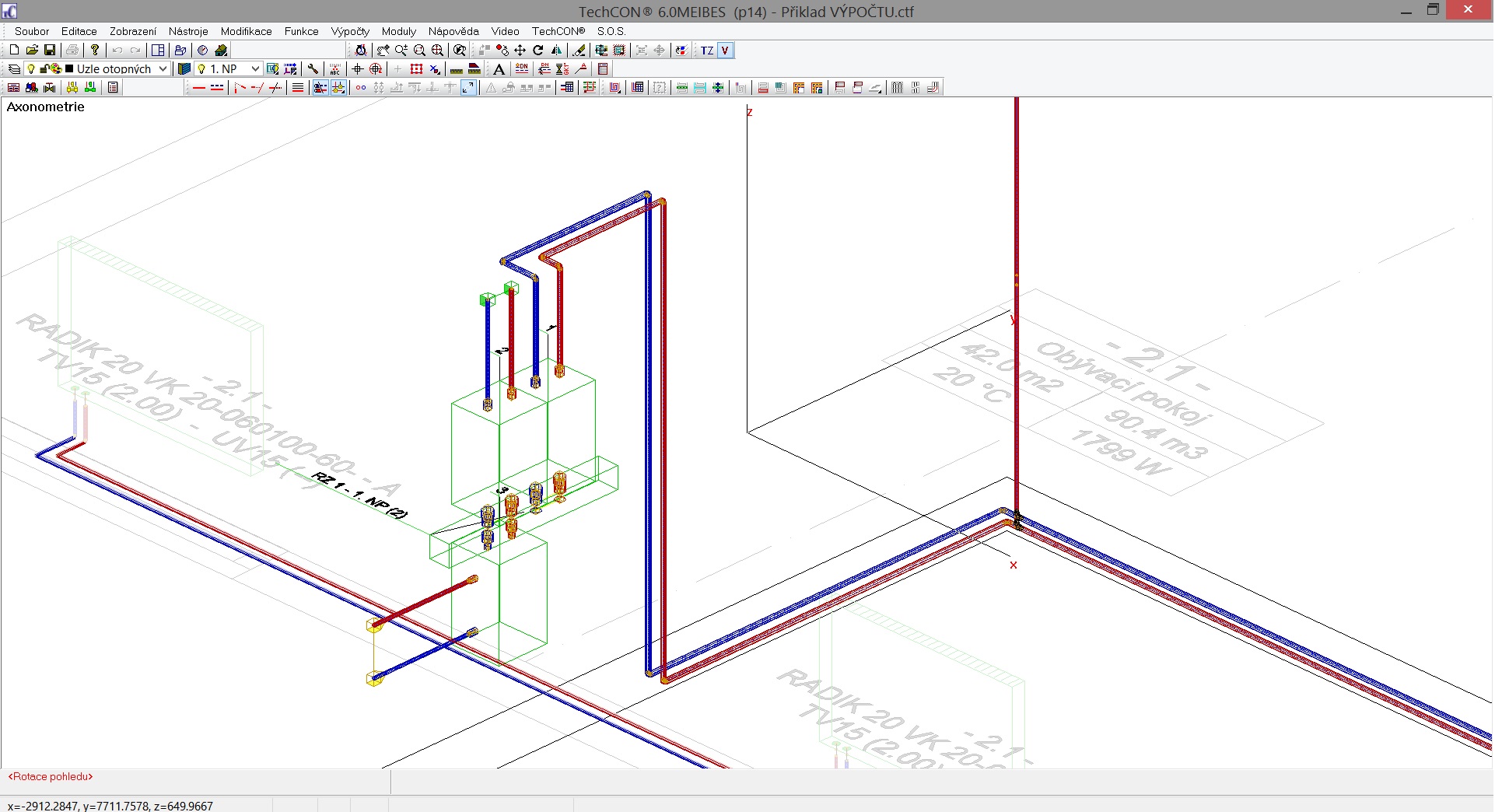
Task: Click the RZ 1 - 1. NP(2) label in drawing
Action: click(x=359, y=495)
